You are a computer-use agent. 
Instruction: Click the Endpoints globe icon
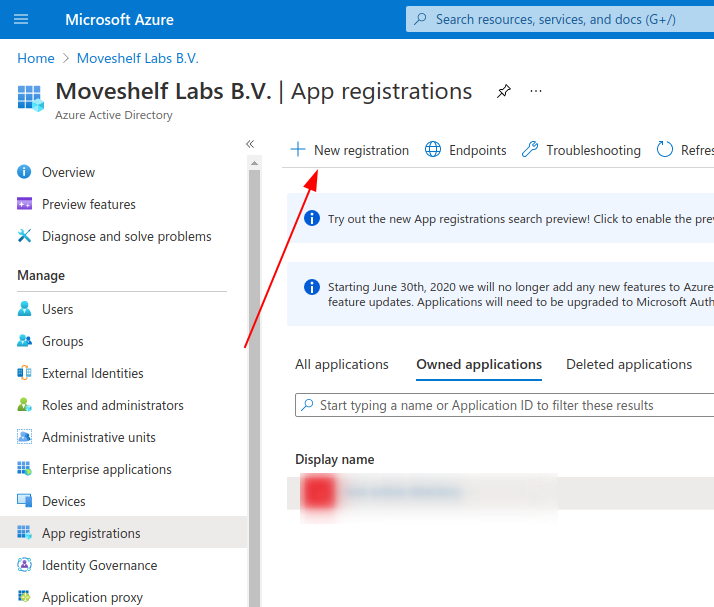click(433, 149)
